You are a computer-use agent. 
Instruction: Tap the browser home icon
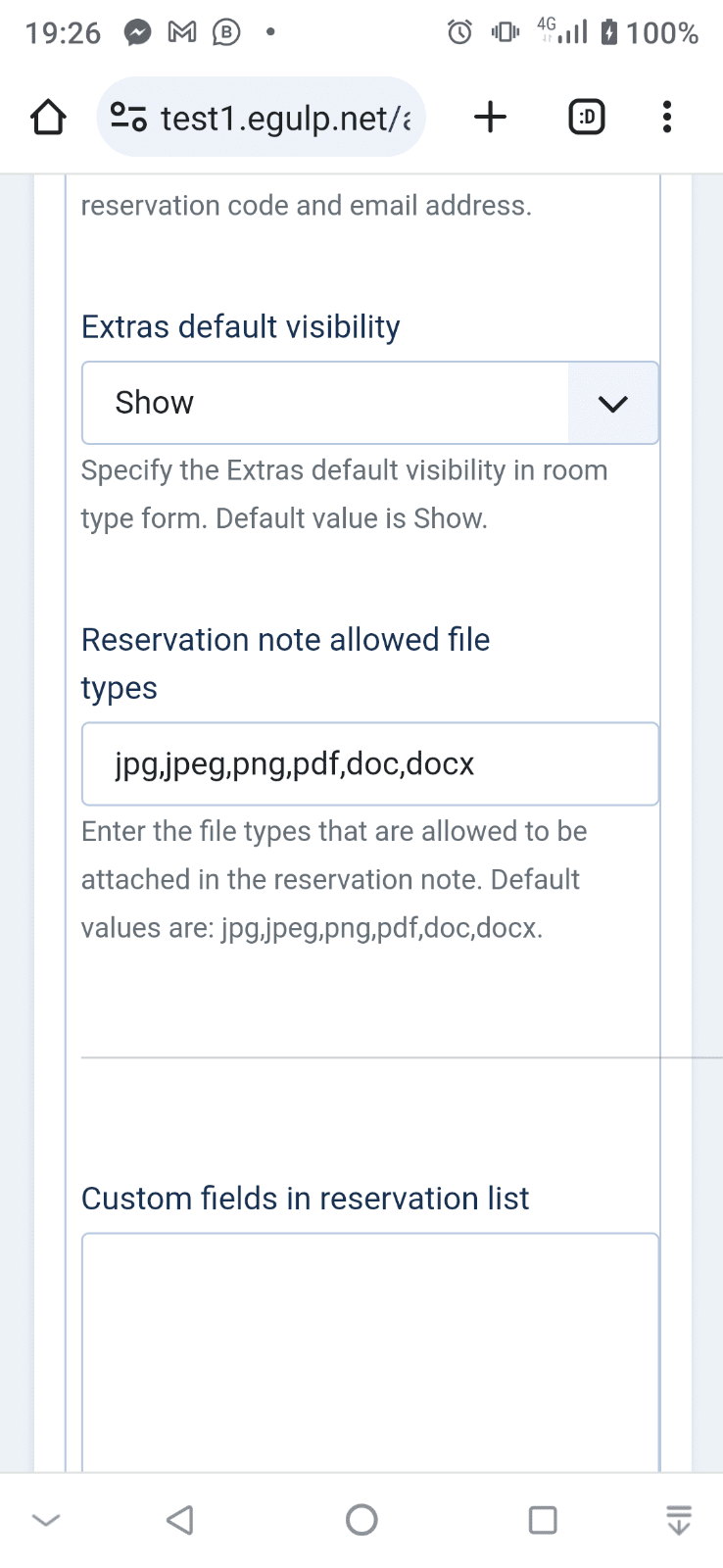coord(48,118)
